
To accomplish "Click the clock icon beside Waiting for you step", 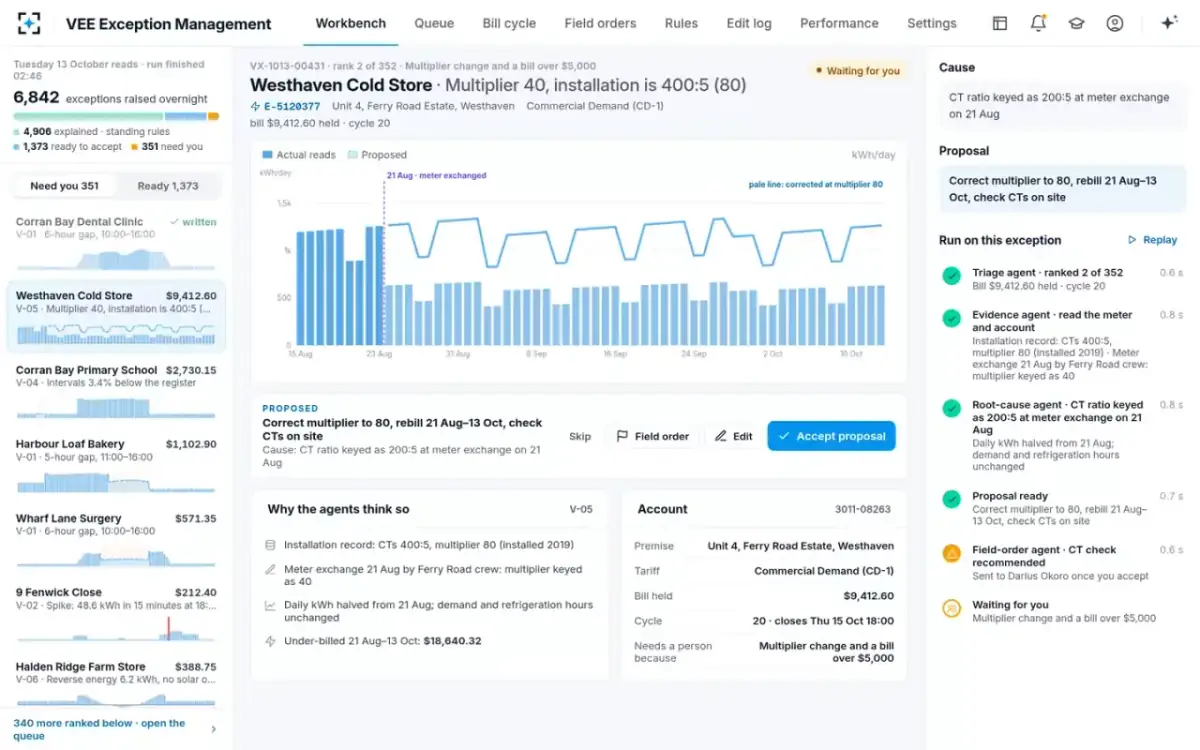I will point(952,607).
